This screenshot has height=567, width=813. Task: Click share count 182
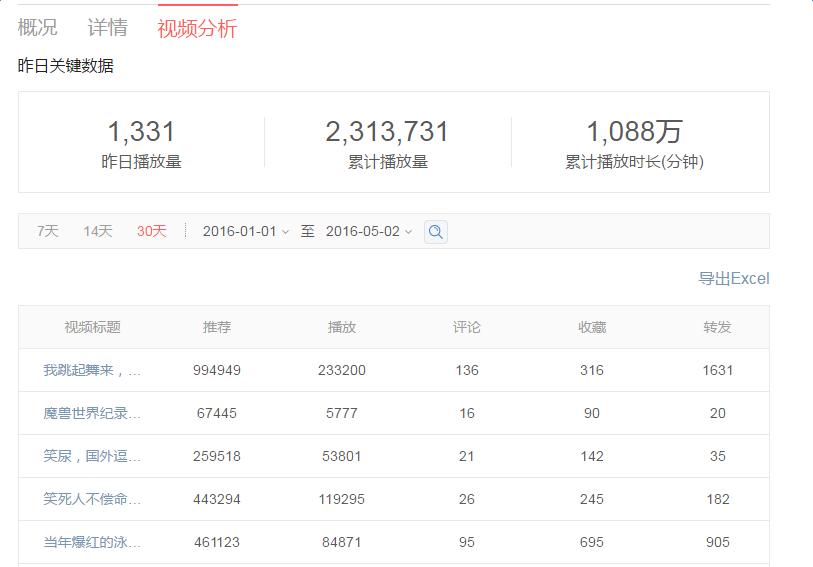(718, 499)
